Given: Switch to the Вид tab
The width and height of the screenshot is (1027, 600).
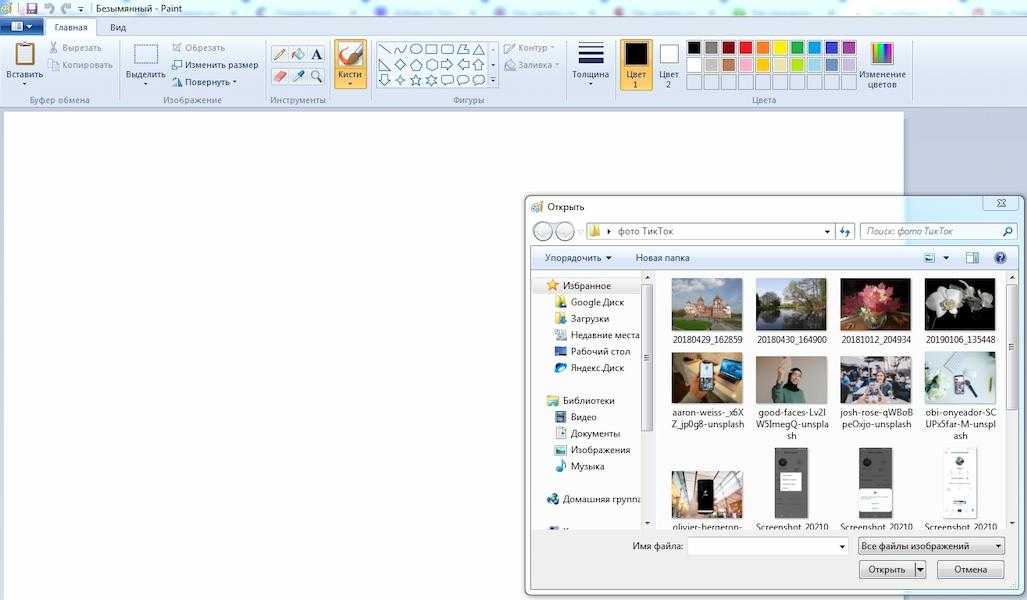Looking at the screenshot, I should click(x=118, y=27).
